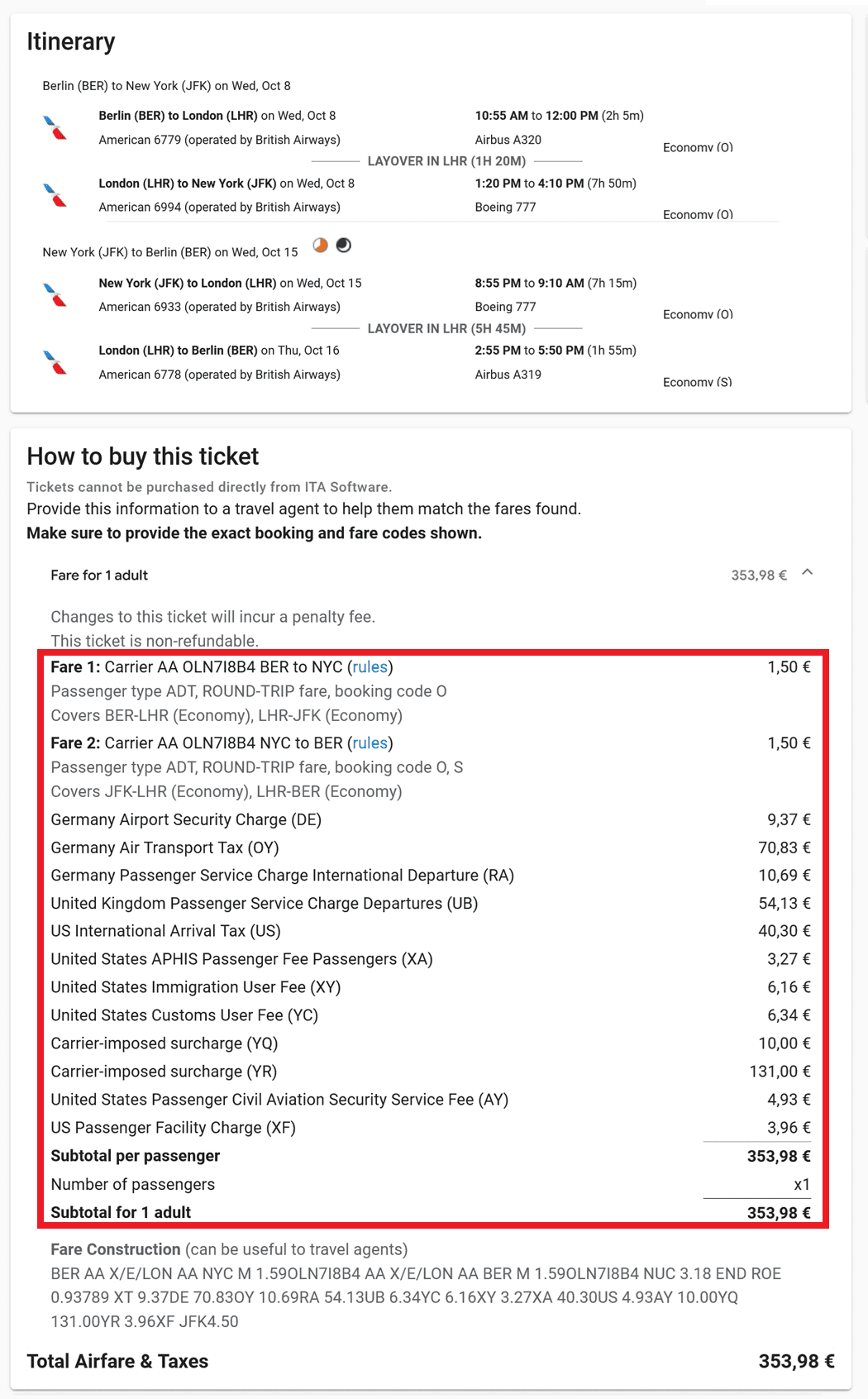Click the American Airlines logo for flight 6994
This screenshot has height=1399, width=868.
55,195
